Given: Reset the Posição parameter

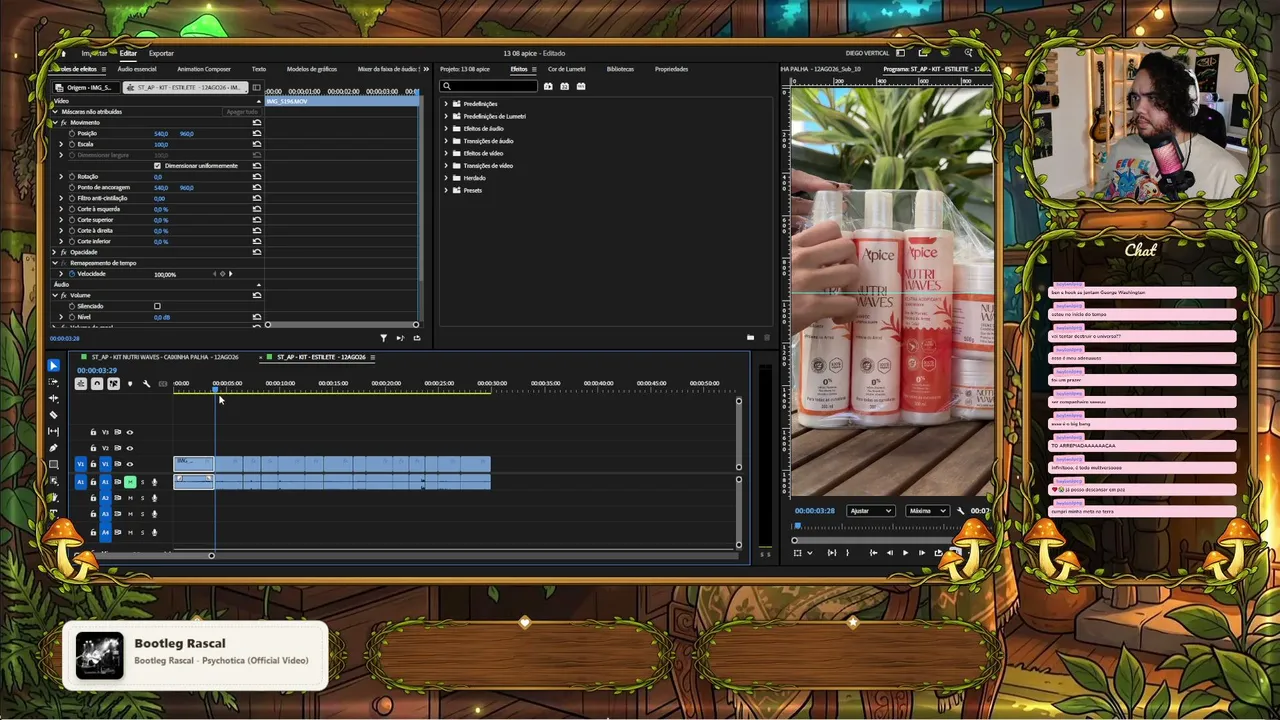Looking at the screenshot, I should [x=257, y=133].
